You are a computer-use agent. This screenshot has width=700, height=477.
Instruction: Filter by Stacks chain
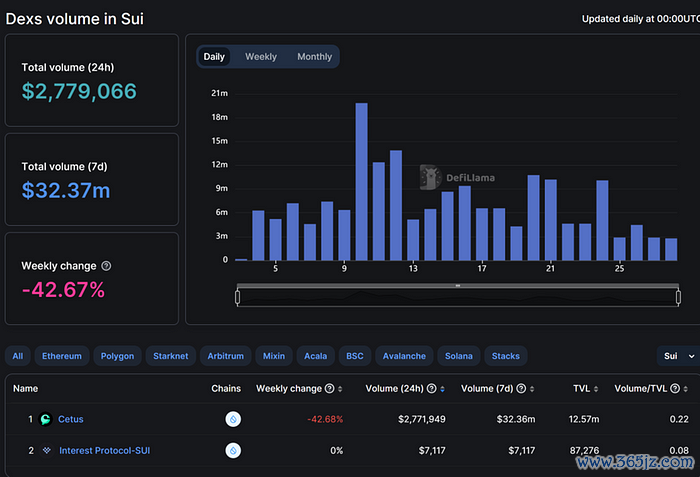coord(506,356)
